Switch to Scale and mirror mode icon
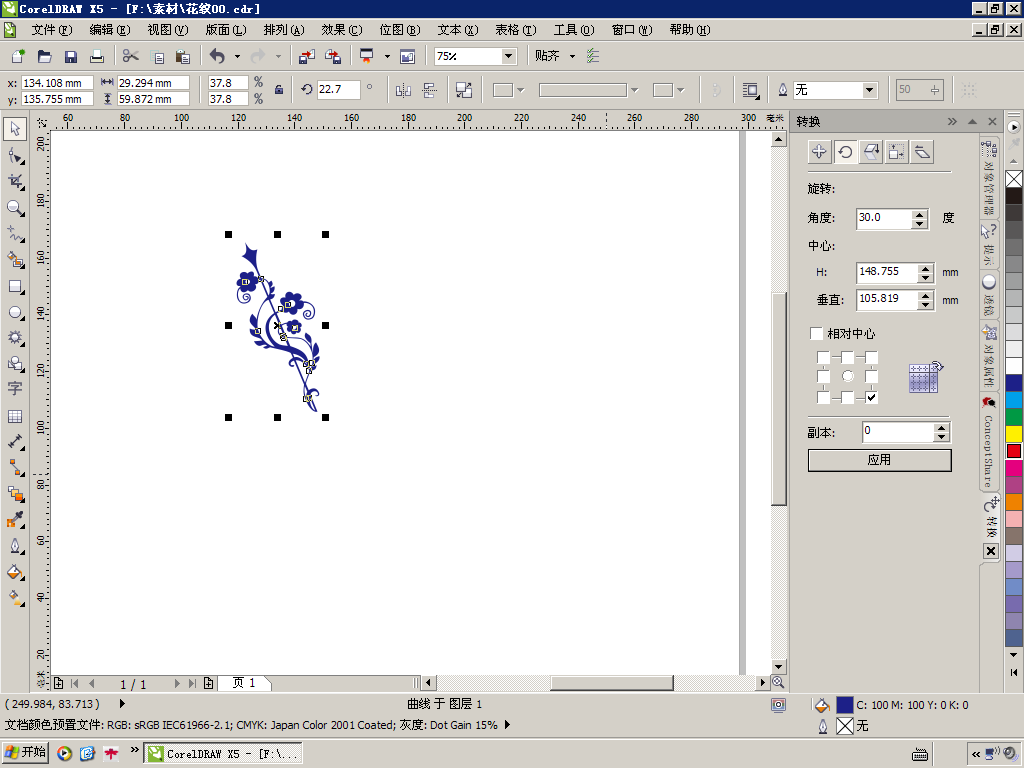Screen dimensions: 1024x768 871,152
